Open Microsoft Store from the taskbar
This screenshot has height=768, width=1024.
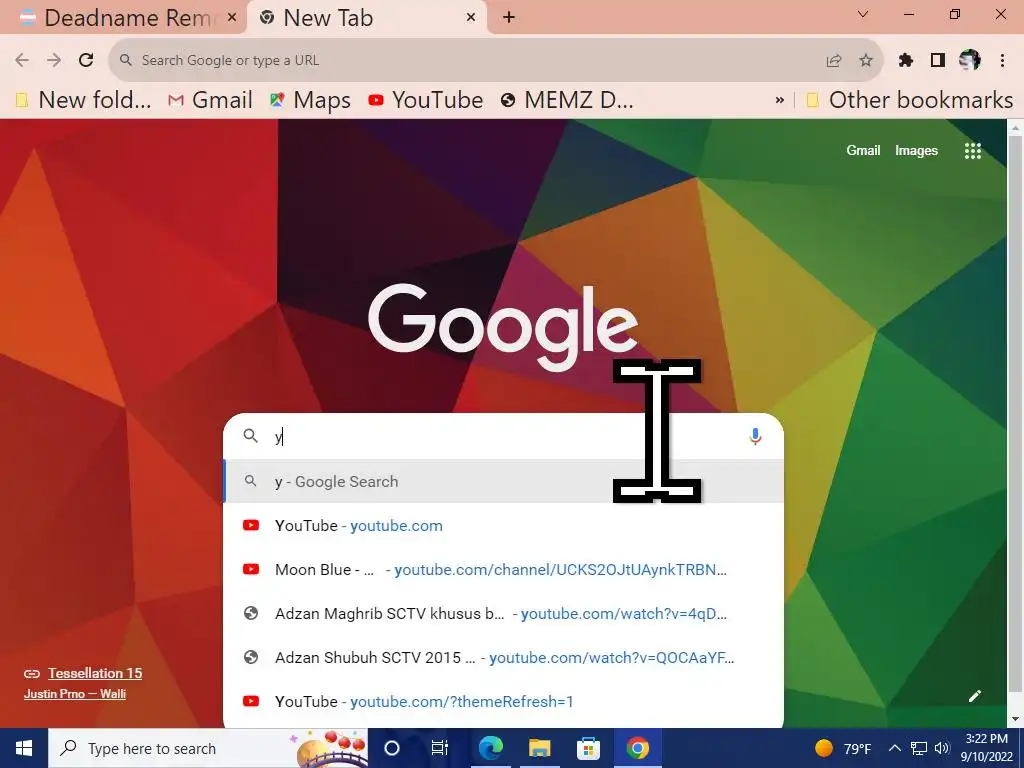coord(588,748)
